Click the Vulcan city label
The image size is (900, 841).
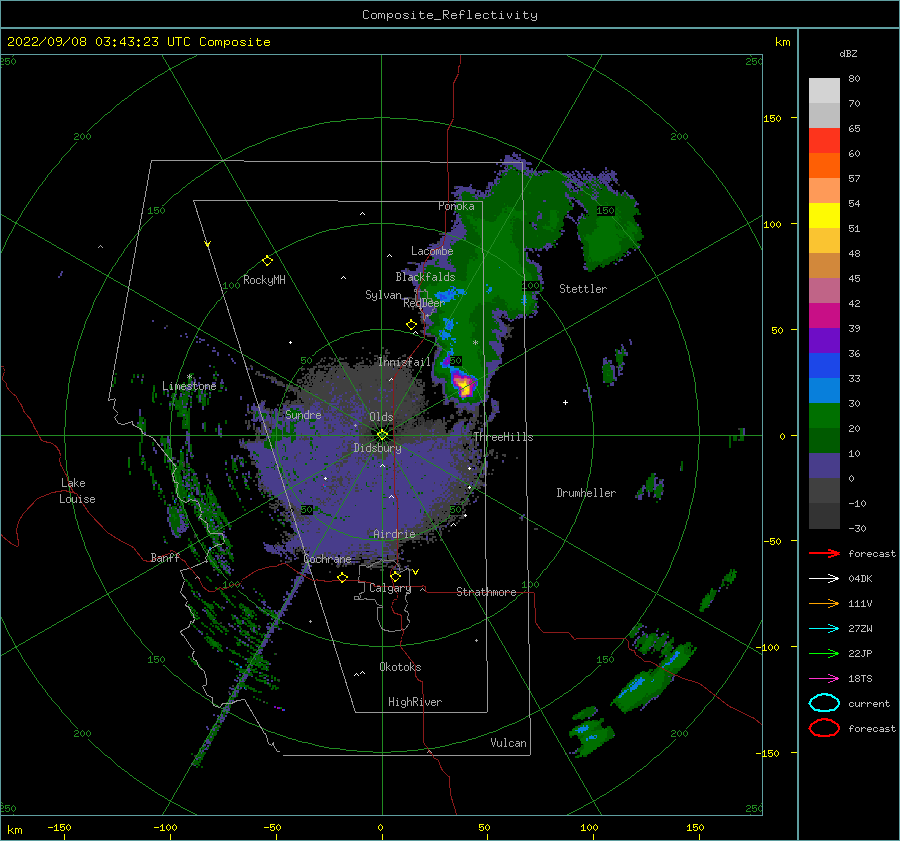(x=508, y=743)
